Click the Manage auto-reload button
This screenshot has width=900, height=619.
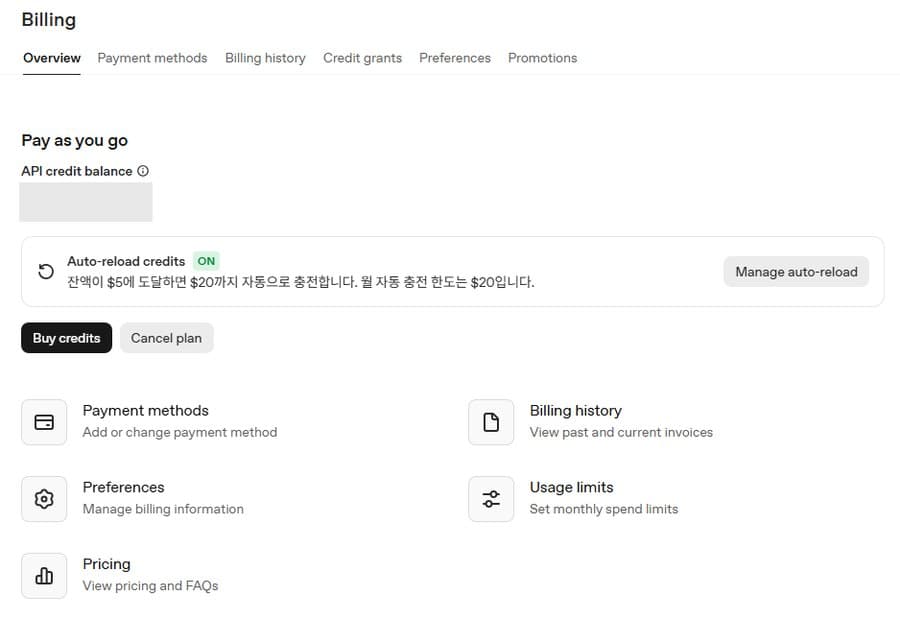click(x=796, y=272)
